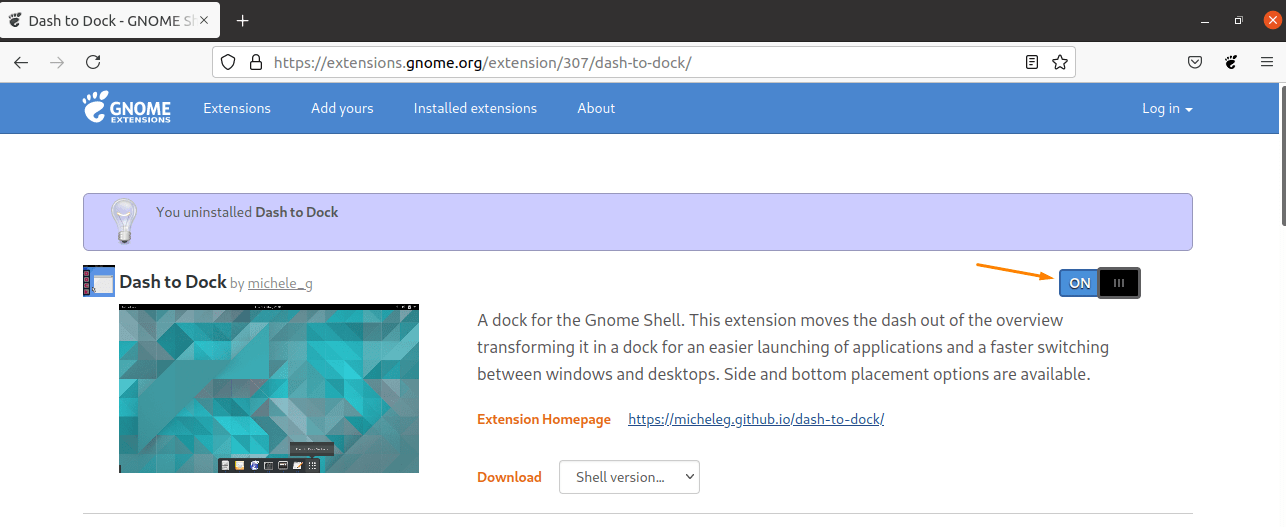Viewport: 1286px width, 527px height.
Task: Toggle reader view icon in address bar
Action: (1032, 62)
